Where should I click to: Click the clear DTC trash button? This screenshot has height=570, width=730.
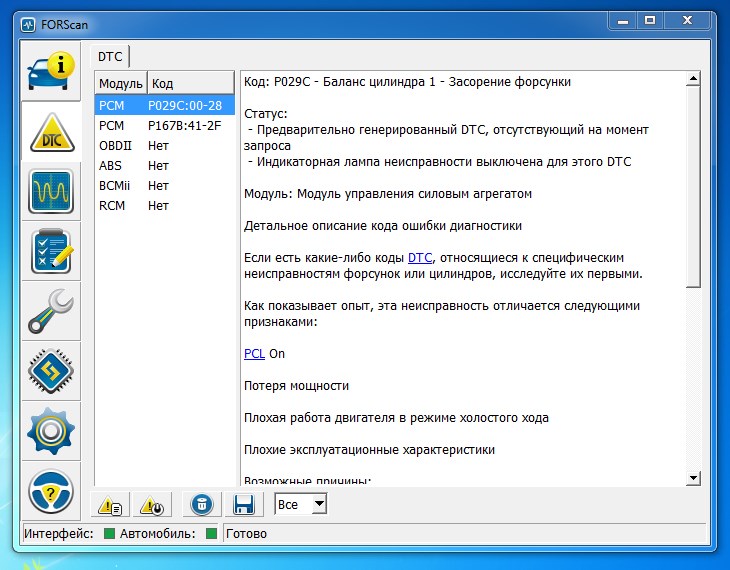pos(202,504)
